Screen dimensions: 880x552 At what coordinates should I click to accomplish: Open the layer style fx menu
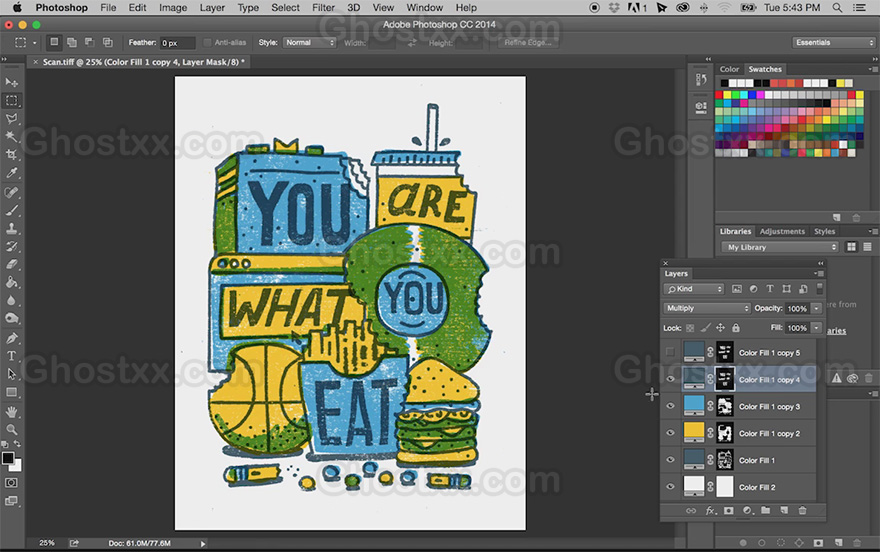pyautogui.click(x=711, y=510)
